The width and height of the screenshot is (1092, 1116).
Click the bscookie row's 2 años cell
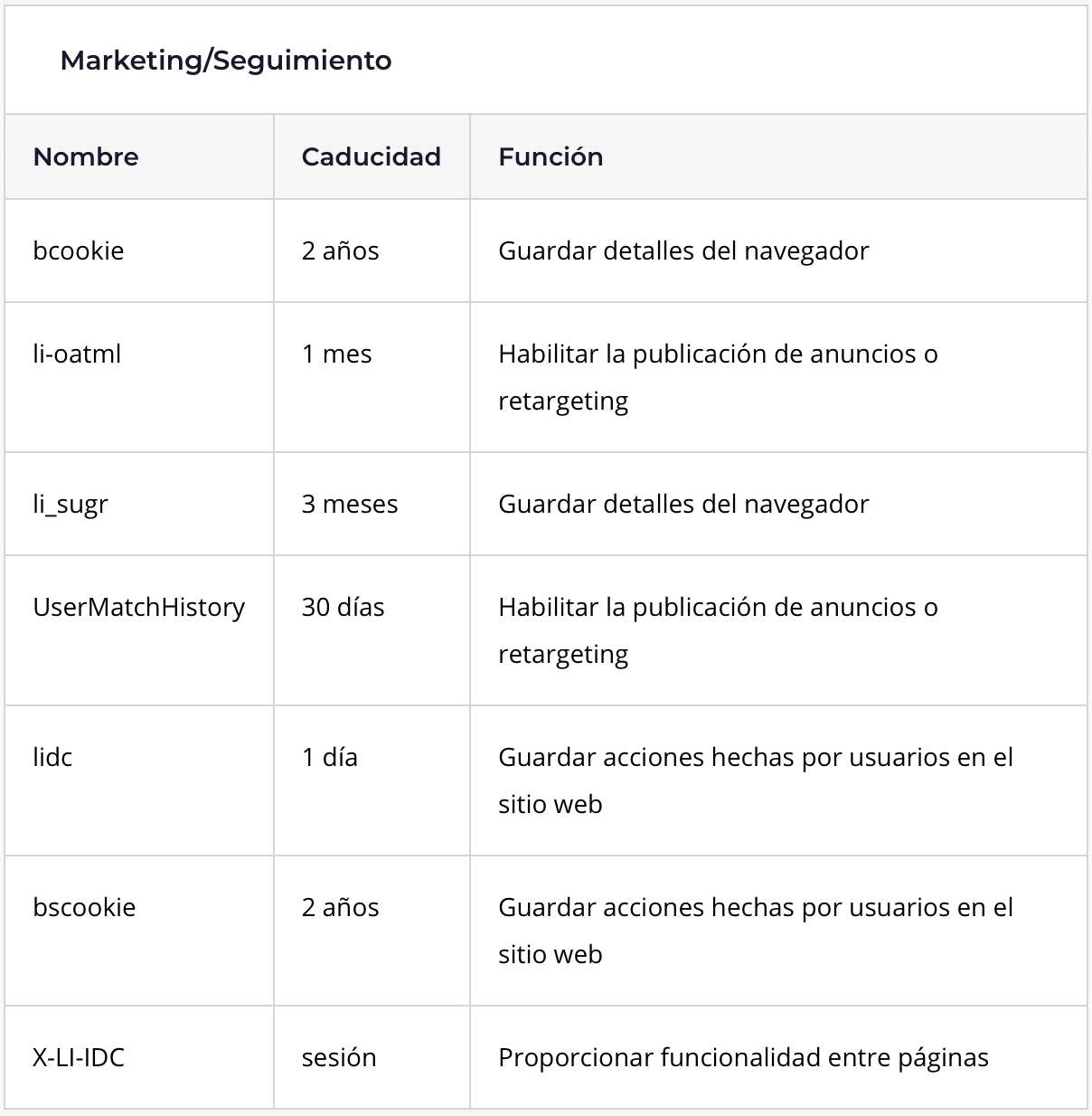340,907
